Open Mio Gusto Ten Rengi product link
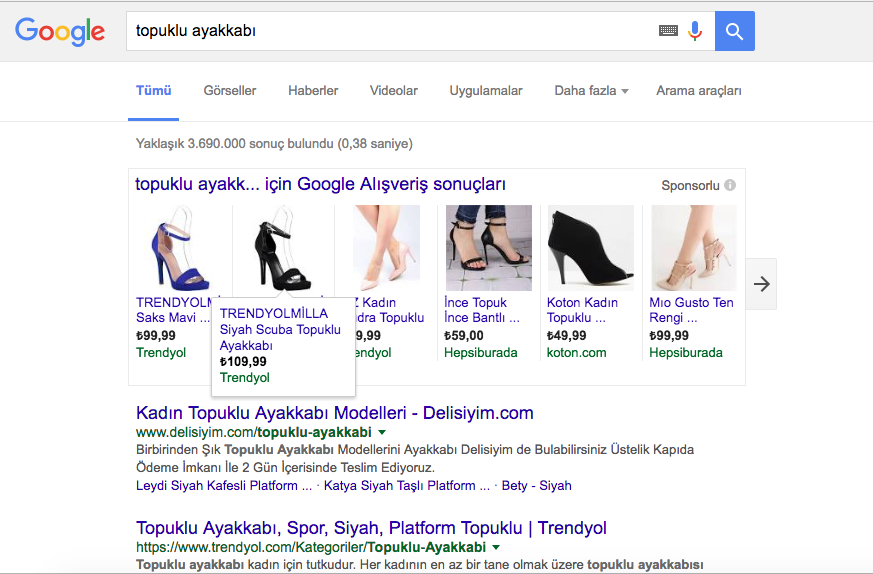Screen dimensions: 873x574 [691, 310]
